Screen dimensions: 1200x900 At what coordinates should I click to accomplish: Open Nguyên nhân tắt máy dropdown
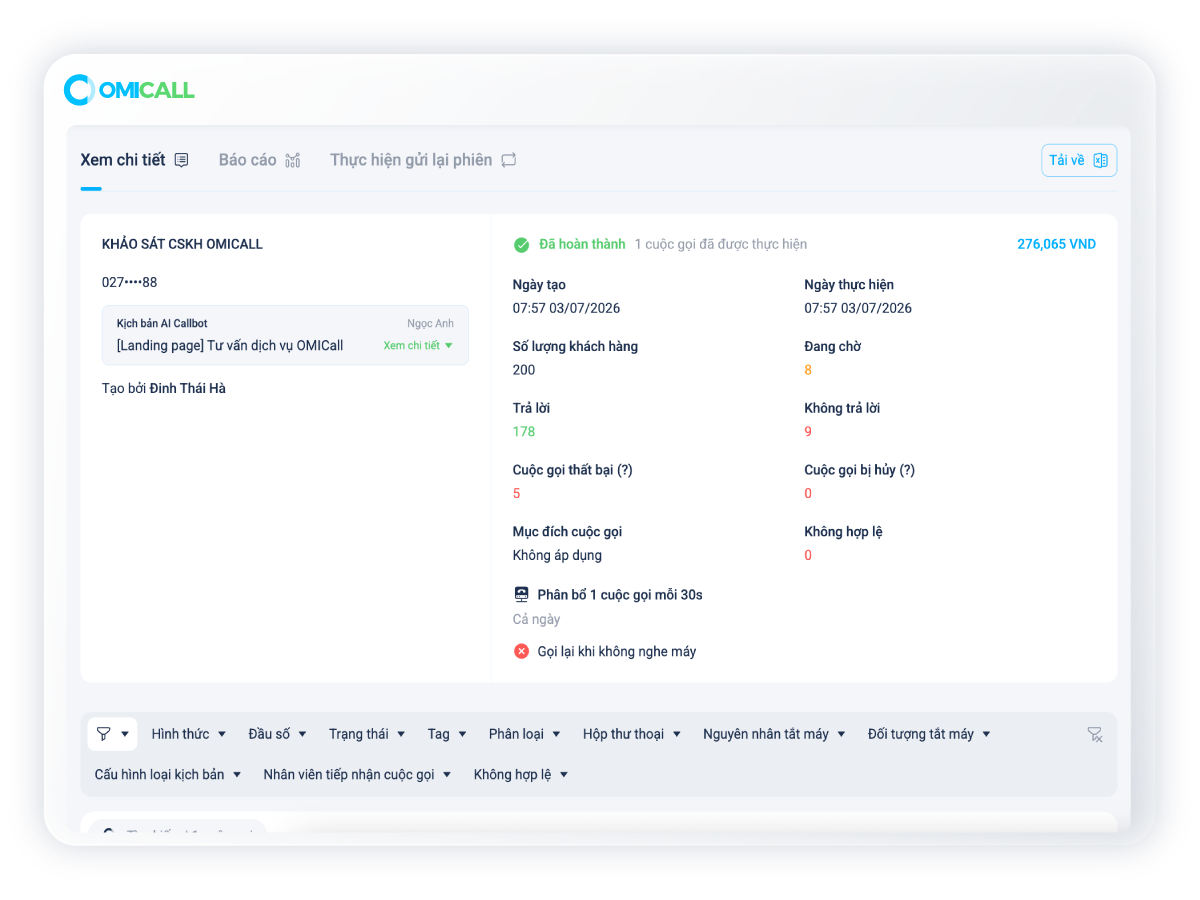pyautogui.click(x=774, y=734)
